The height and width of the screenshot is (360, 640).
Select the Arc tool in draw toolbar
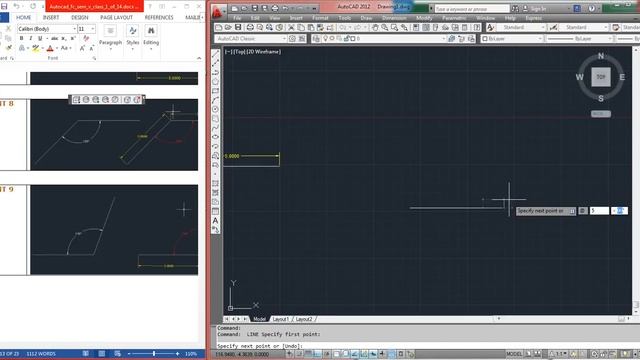(216, 100)
